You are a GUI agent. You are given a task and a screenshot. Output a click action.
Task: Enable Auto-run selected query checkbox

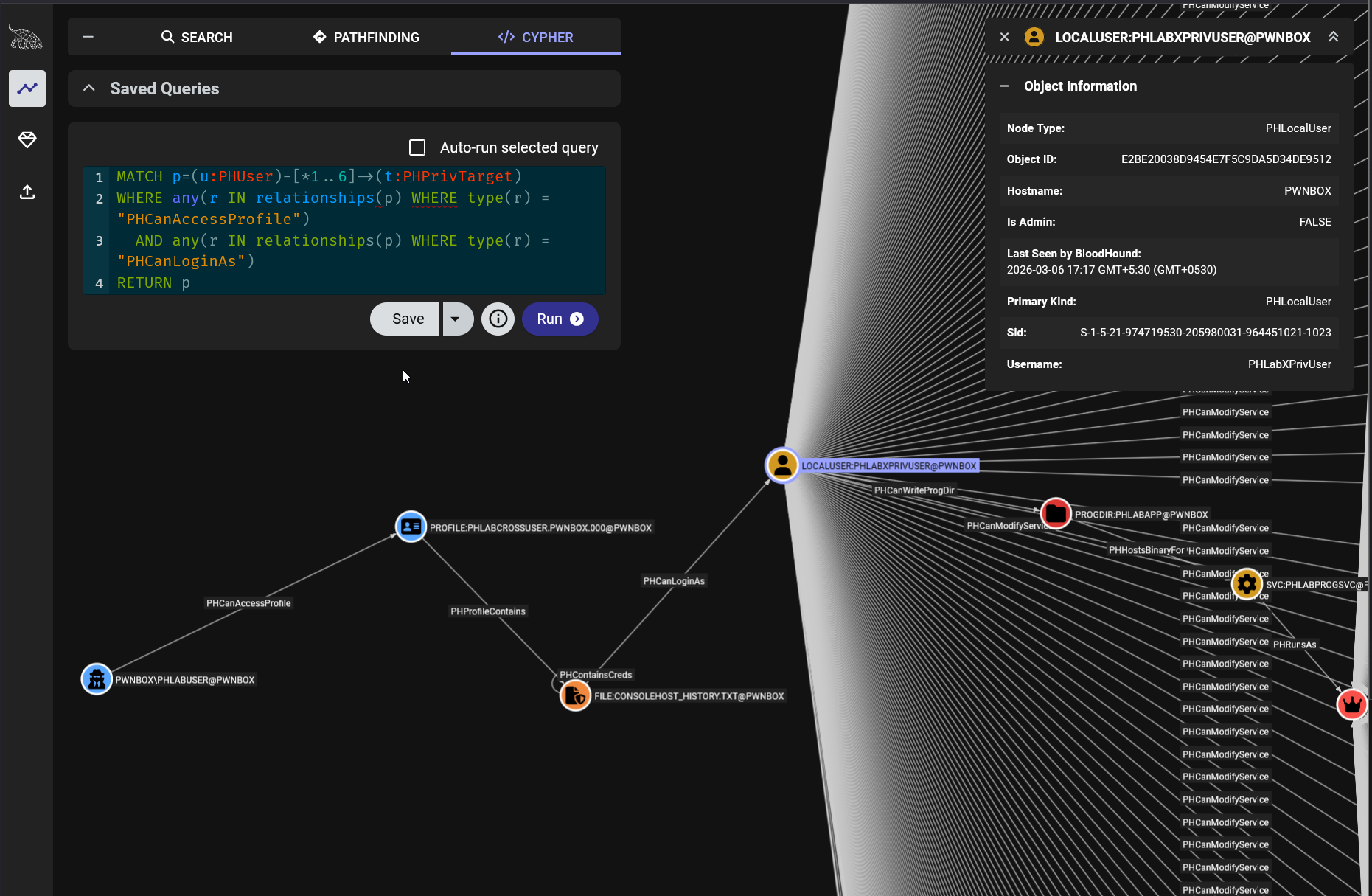coord(417,147)
